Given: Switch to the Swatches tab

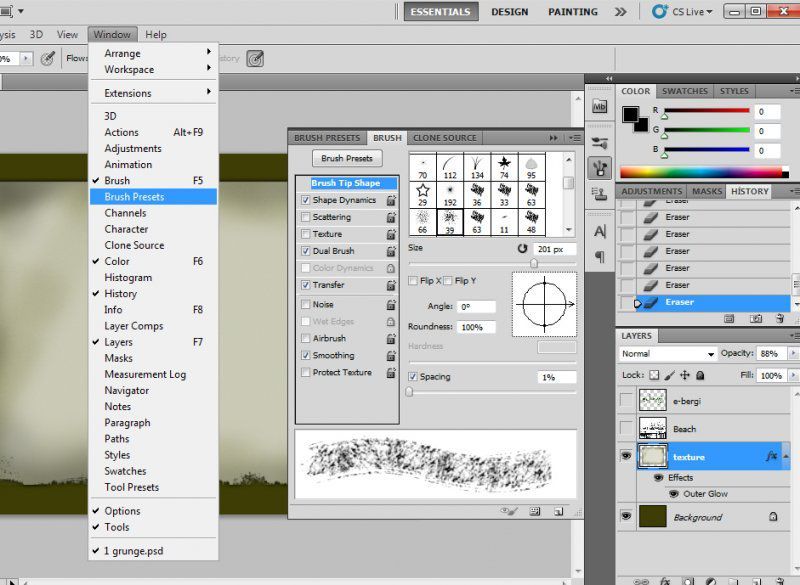Looking at the screenshot, I should click(685, 91).
